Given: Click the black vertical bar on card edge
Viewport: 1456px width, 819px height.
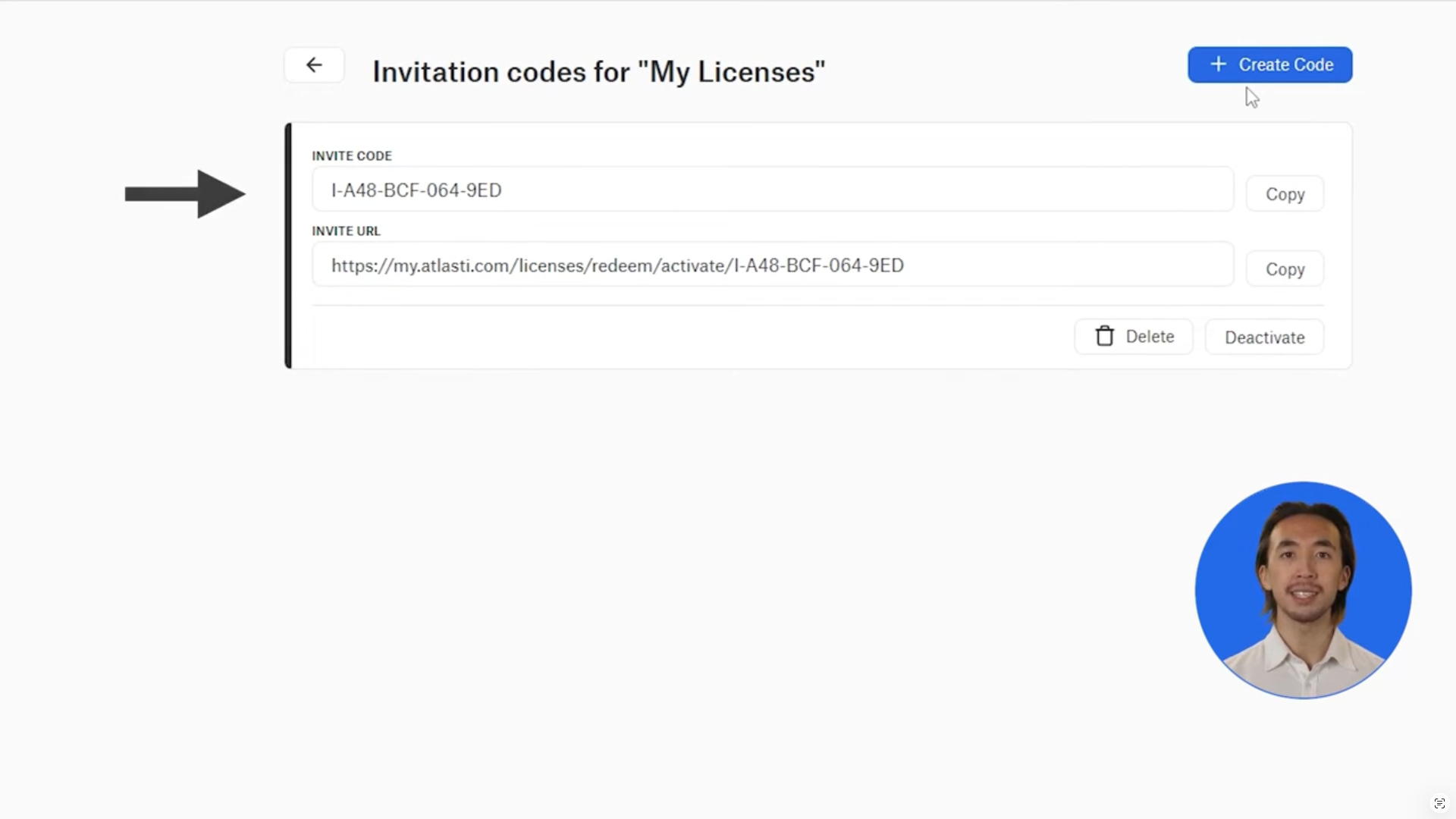Looking at the screenshot, I should [288, 246].
